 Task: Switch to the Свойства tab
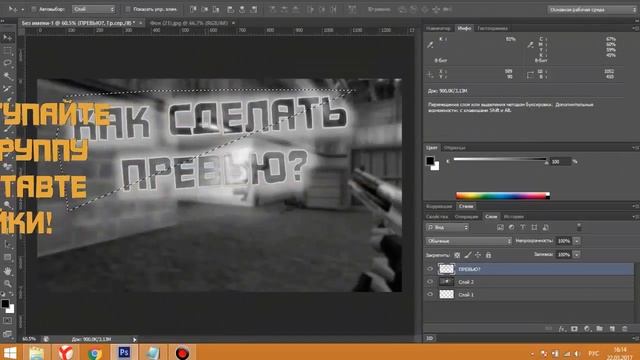tap(437, 217)
